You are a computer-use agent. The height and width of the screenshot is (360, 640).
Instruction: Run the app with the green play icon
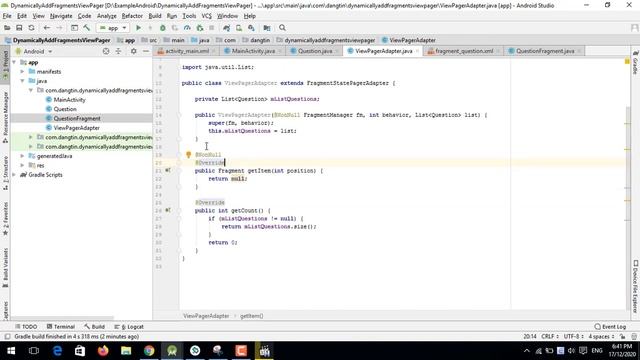click(138, 28)
